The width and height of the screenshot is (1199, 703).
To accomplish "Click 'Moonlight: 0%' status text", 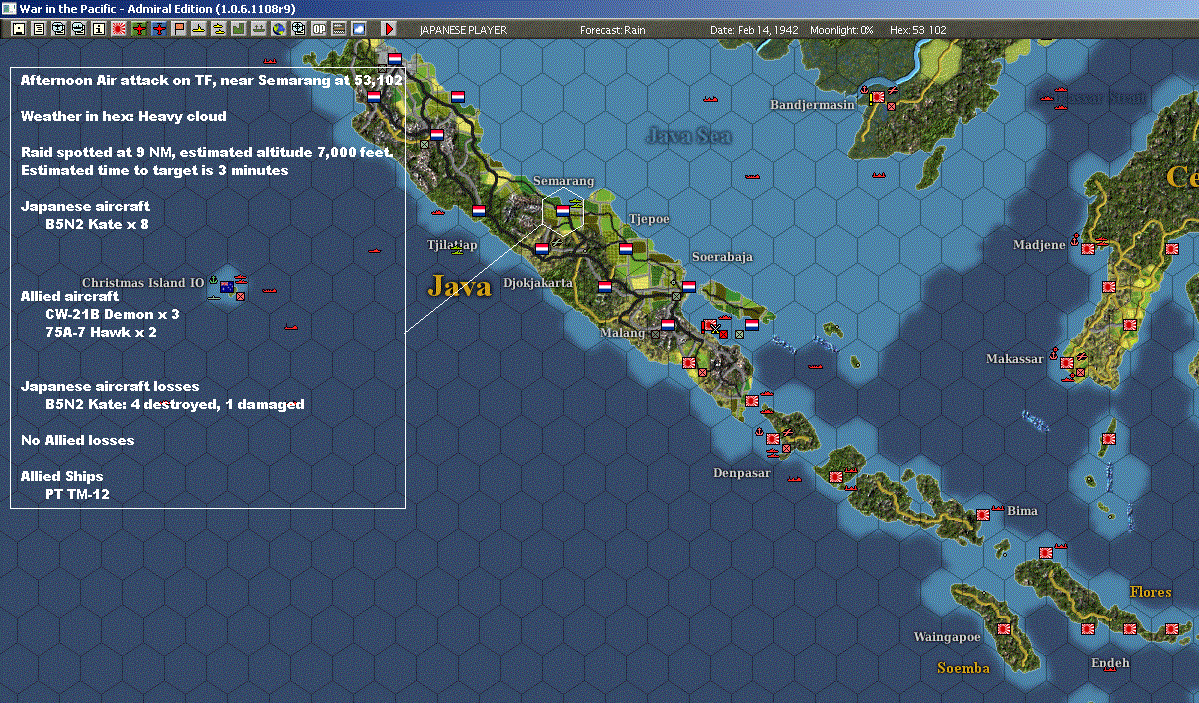I will (842, 30).
